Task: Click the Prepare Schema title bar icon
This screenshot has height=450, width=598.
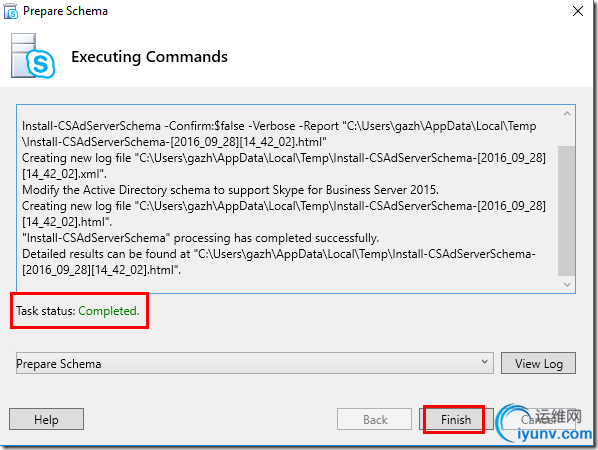Action: click(x=11, y=11)
